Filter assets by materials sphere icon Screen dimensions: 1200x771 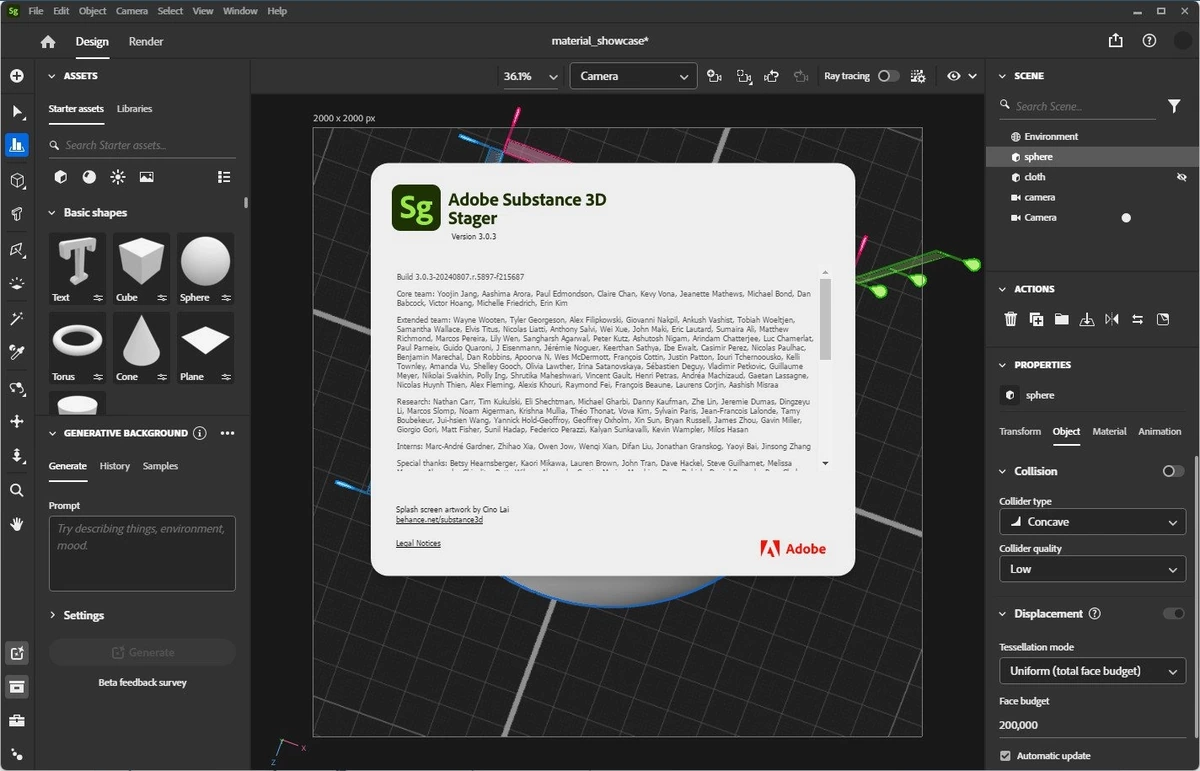89,177
